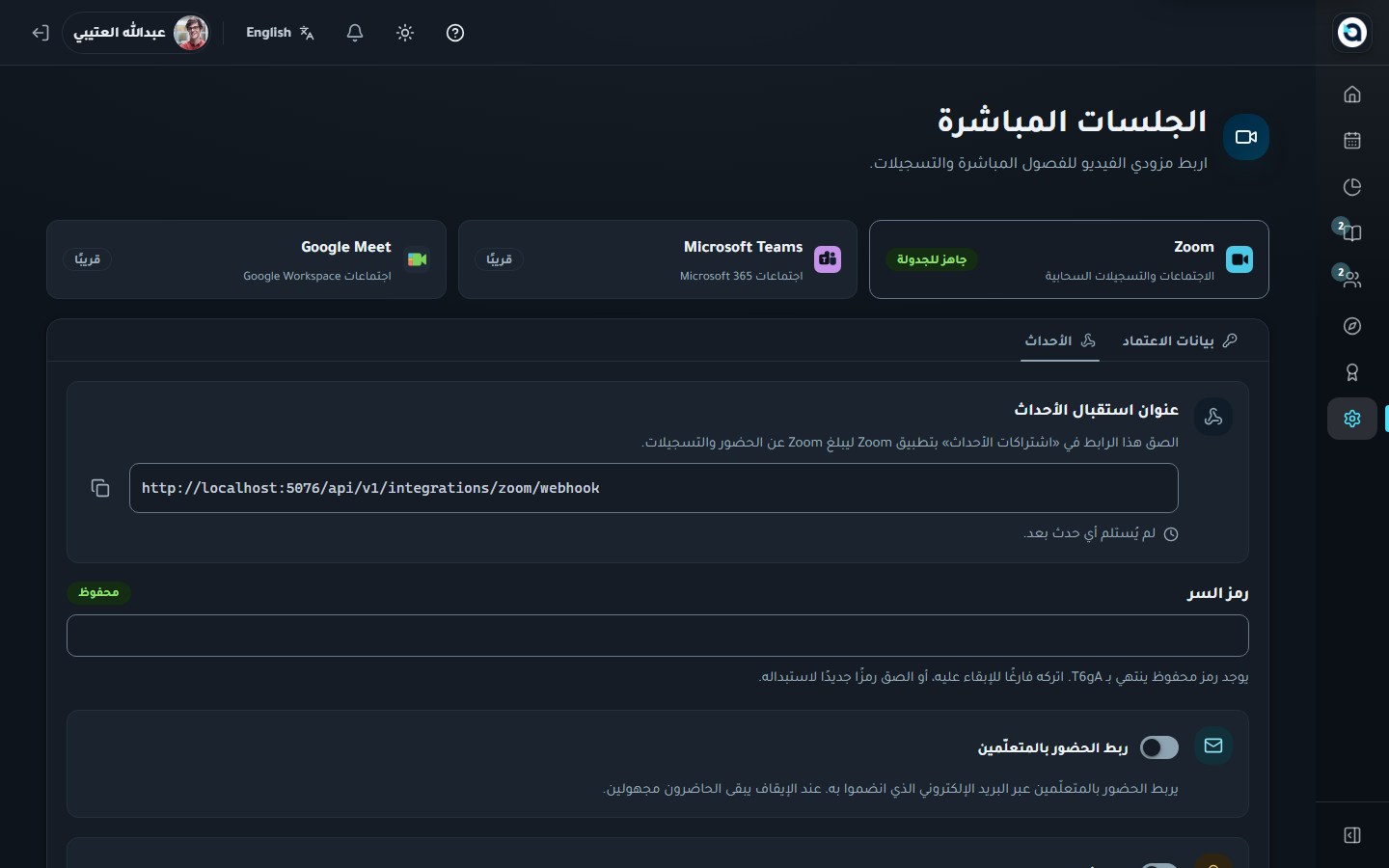Click the جاهز للجدولة status badge

pos(932,259)
